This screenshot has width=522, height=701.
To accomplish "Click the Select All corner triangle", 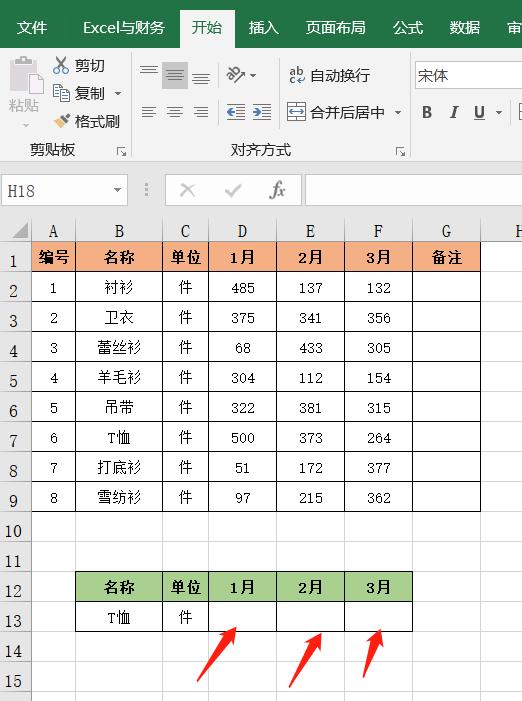I will 20,231.
